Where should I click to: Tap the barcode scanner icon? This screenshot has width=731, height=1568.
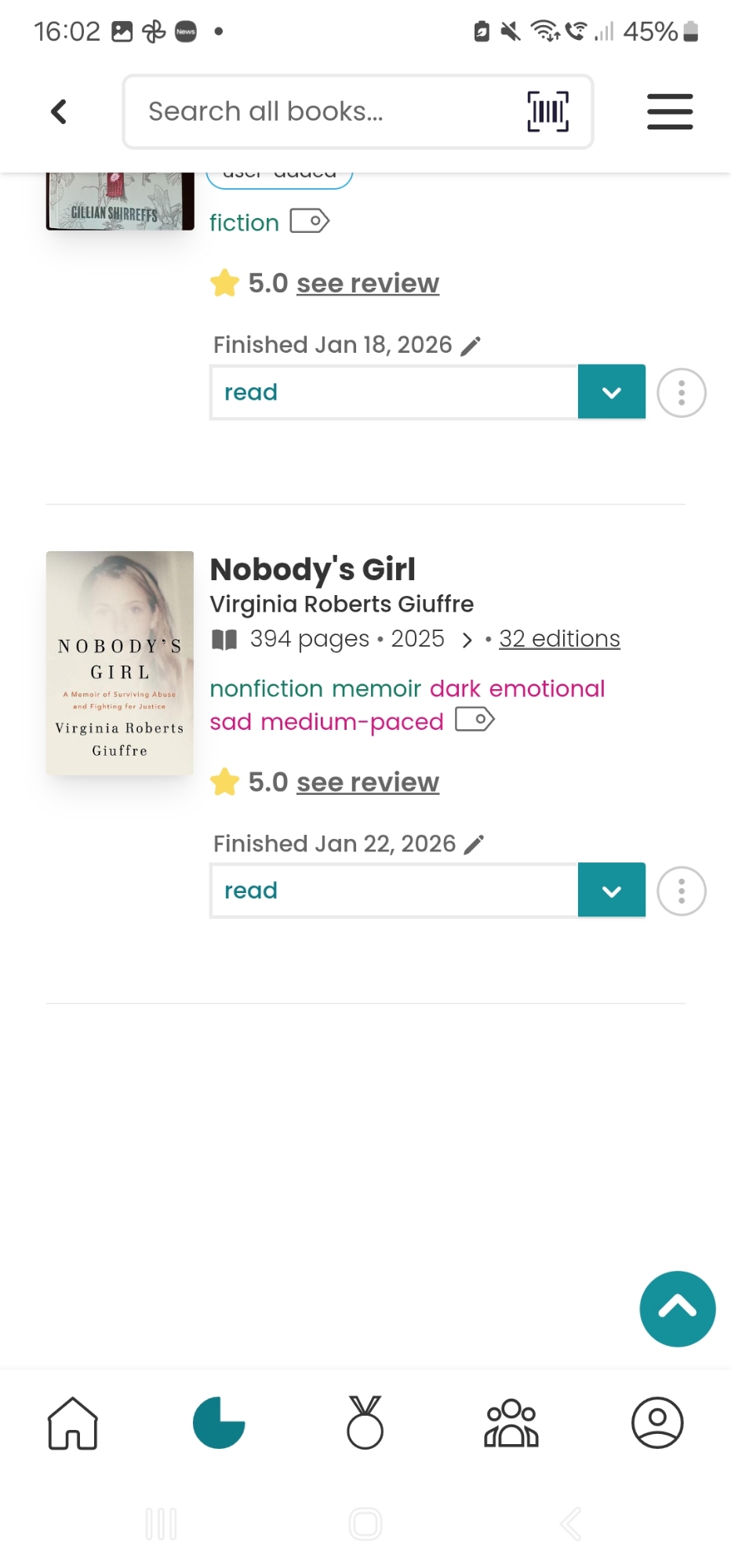(x=547, y=111)
